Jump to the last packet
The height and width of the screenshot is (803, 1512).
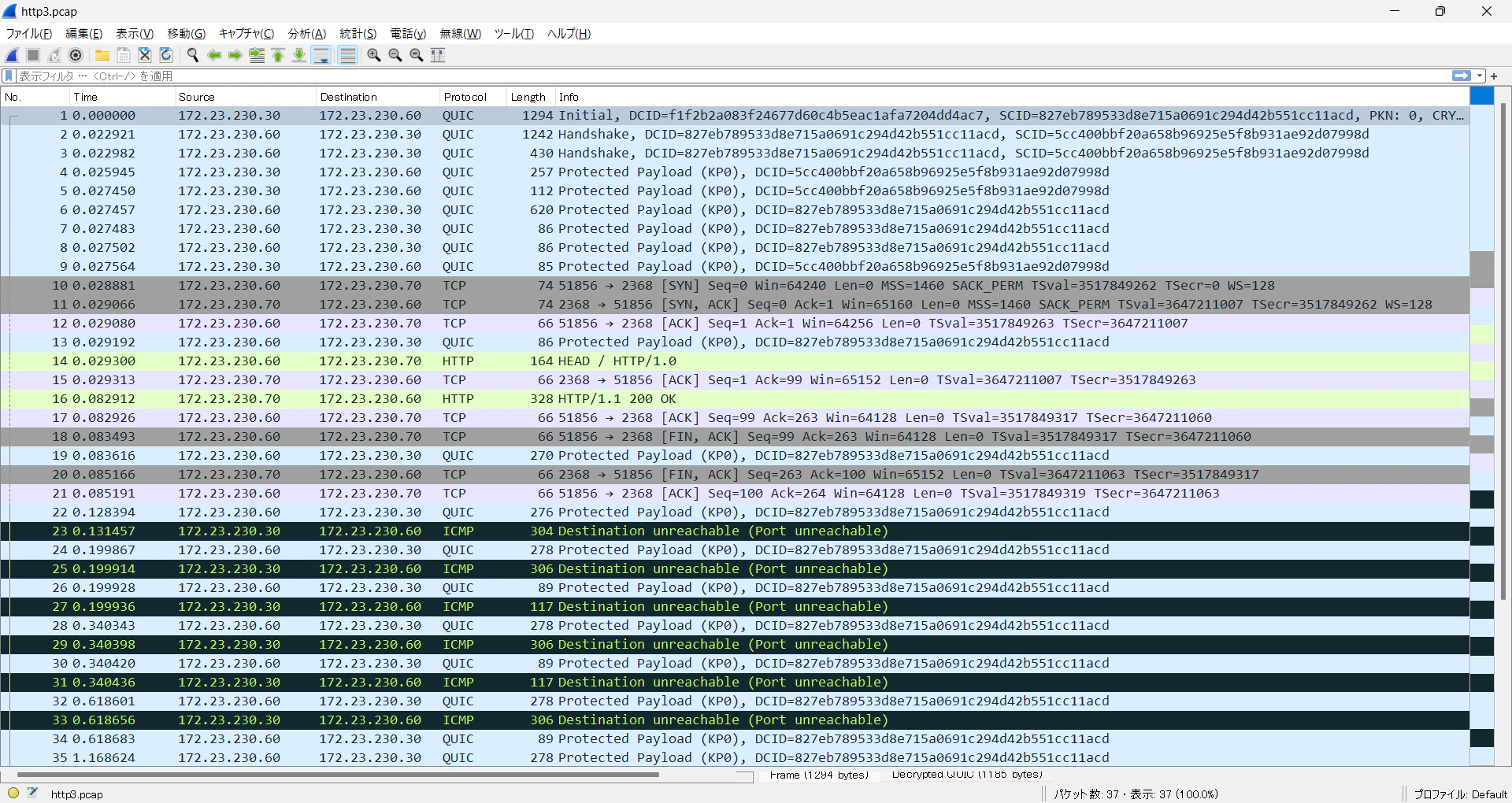pos(299,55)
